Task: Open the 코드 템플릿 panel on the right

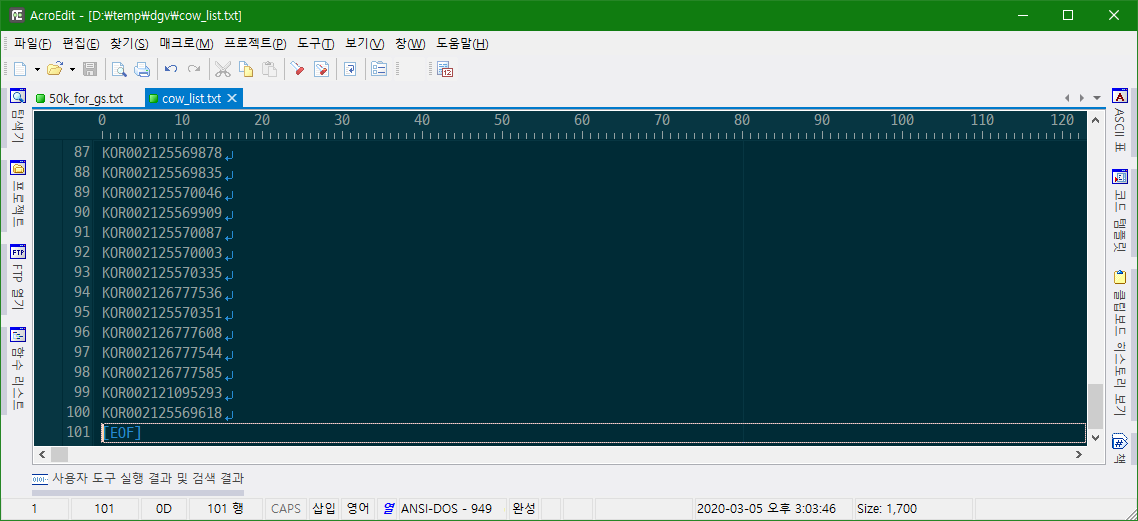Action: [1119, 210]
